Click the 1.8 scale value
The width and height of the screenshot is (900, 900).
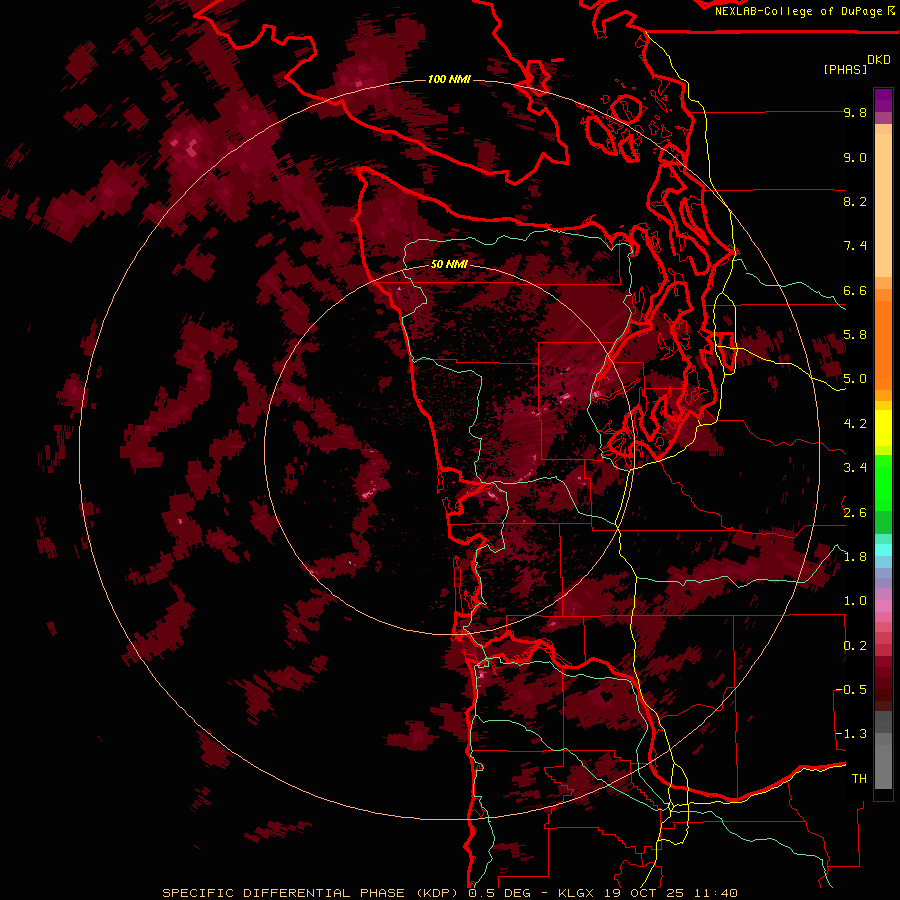click(x=855, y=557)
